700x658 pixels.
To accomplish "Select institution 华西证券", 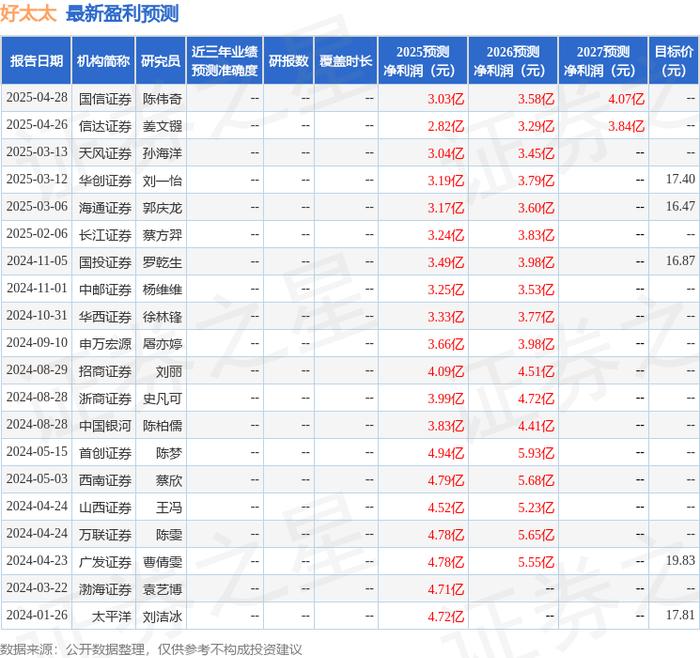I will [105, 317].
